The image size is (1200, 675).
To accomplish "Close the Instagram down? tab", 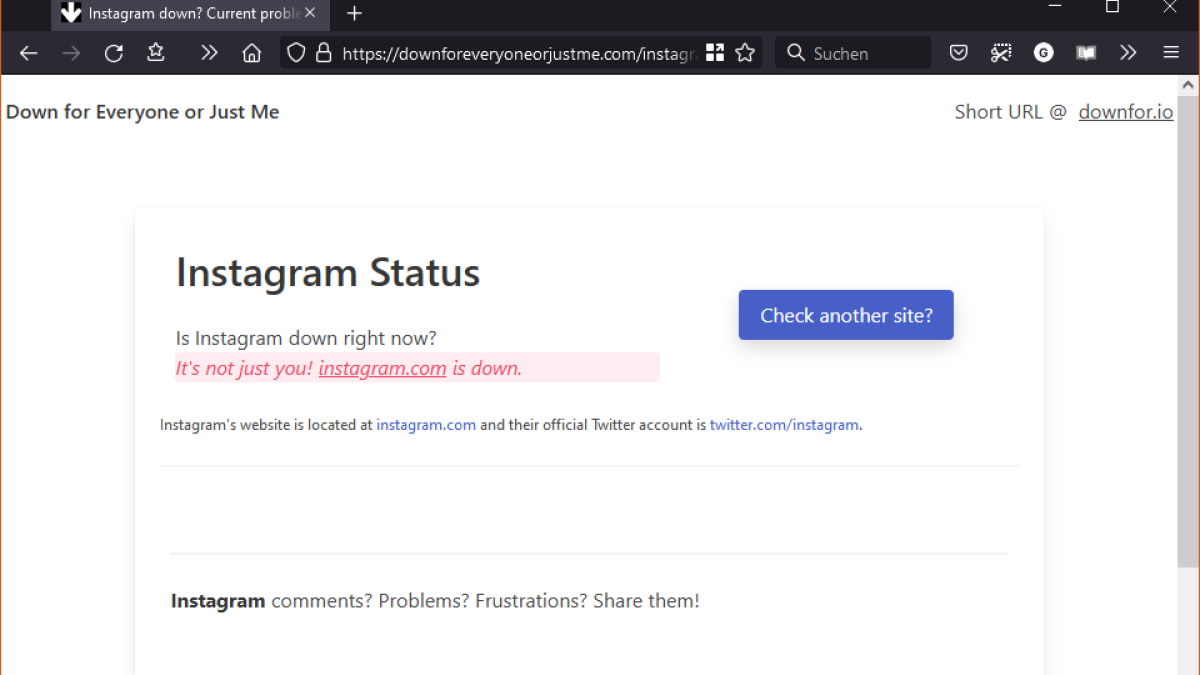I will [x=310, y=14].
